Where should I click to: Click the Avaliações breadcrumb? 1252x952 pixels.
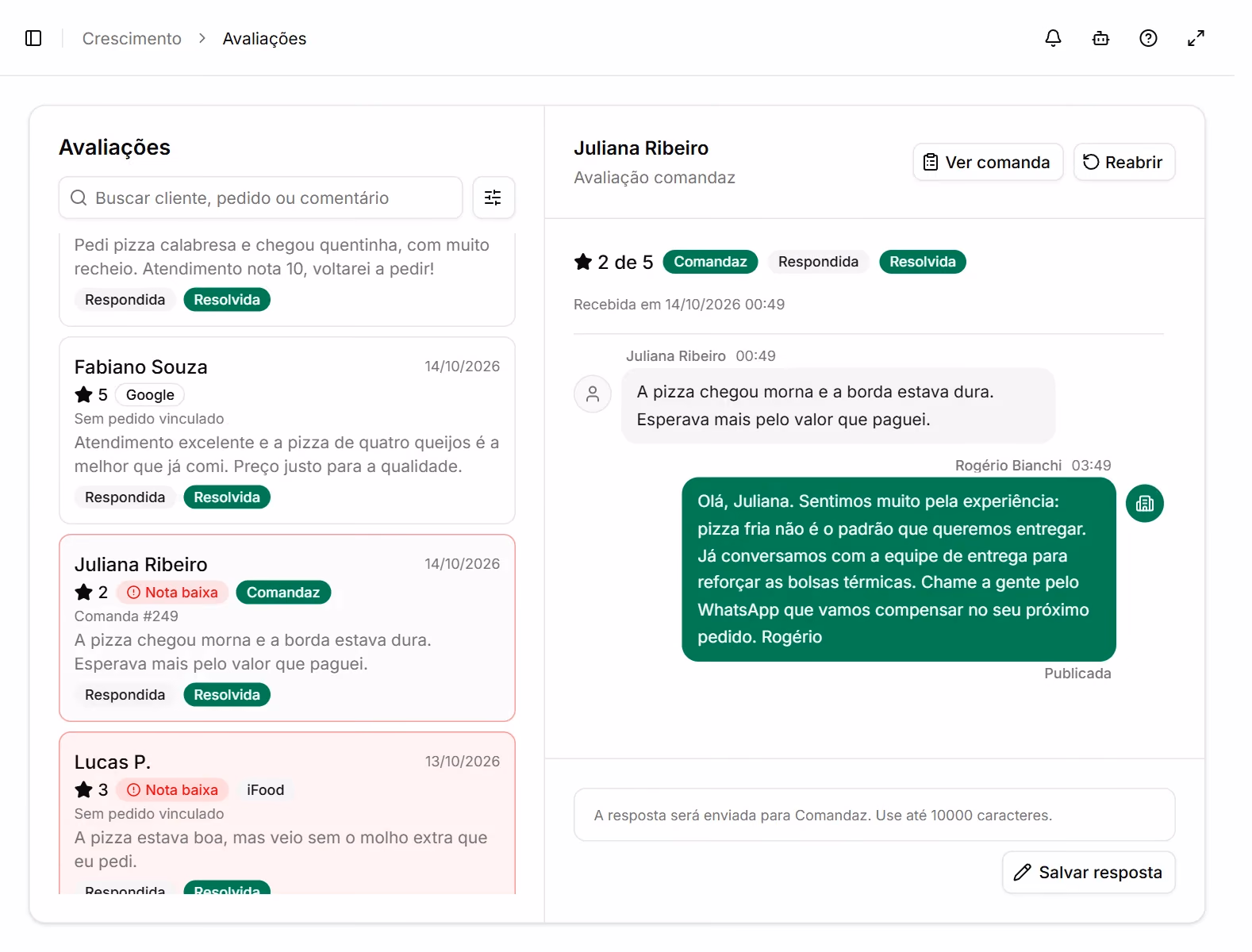pyautogui.click(x=264, y=38)
